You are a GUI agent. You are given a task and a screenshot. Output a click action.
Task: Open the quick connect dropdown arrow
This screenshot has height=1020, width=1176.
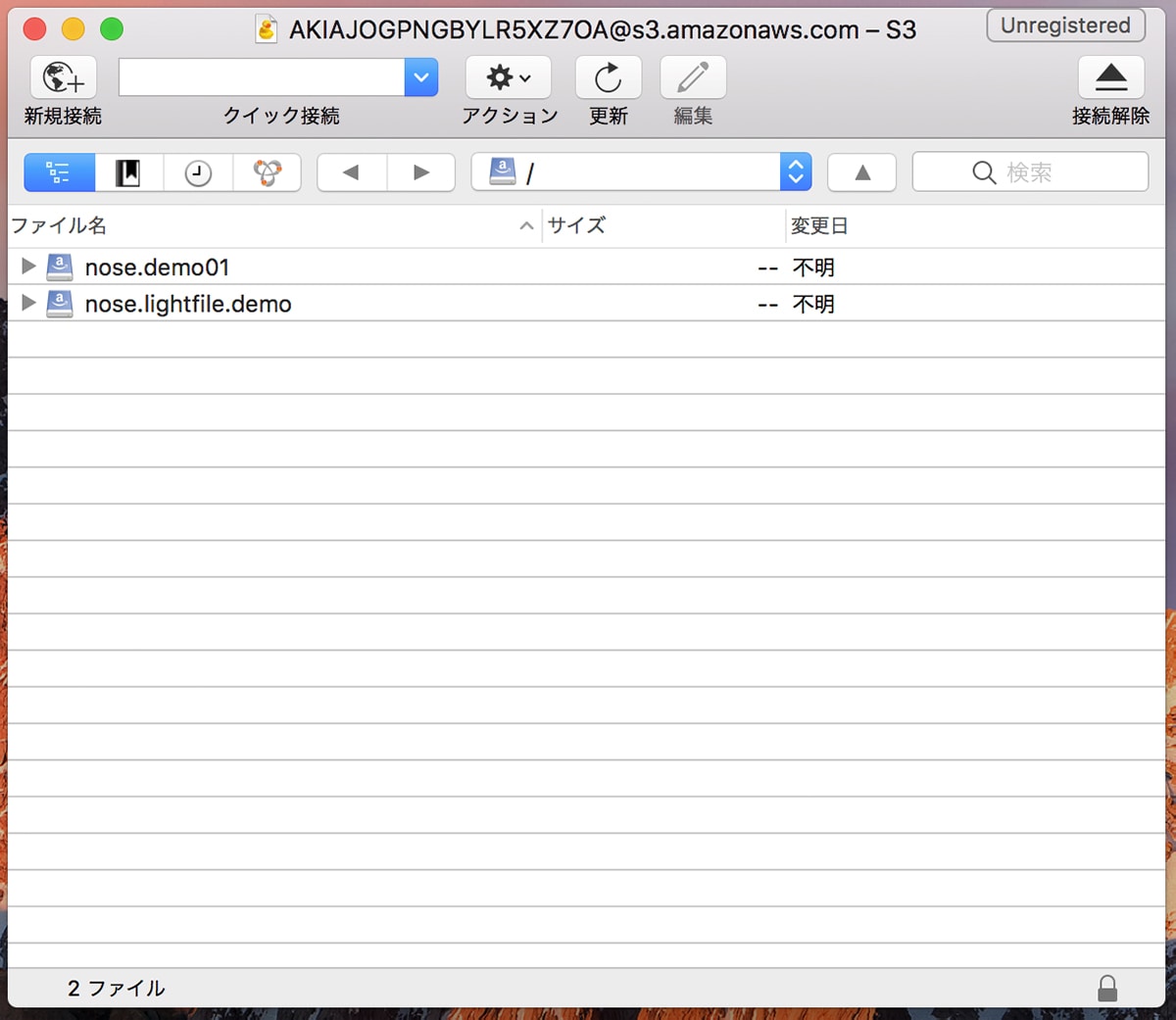click(x=421, y=77)
